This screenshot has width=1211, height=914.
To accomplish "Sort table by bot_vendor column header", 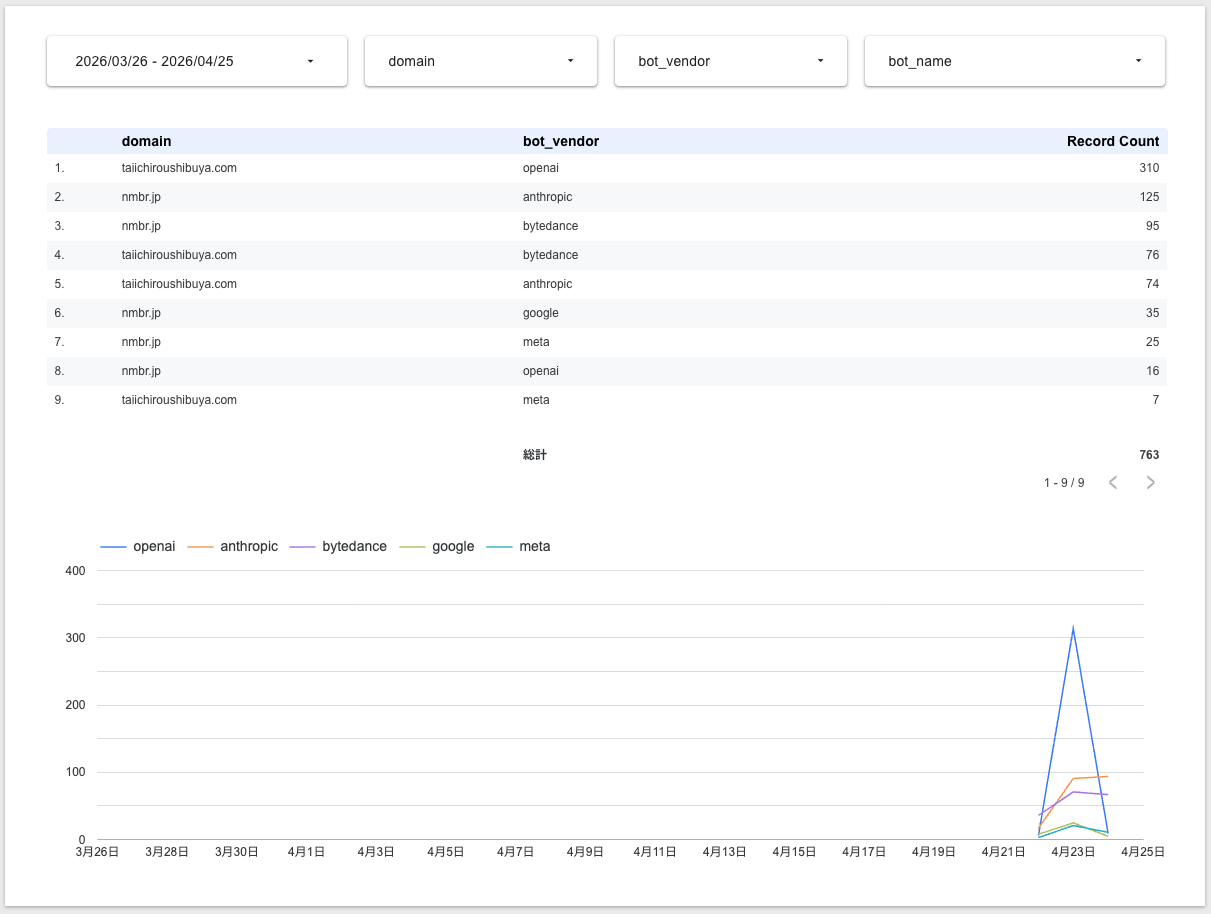I will tap(561, 141).
